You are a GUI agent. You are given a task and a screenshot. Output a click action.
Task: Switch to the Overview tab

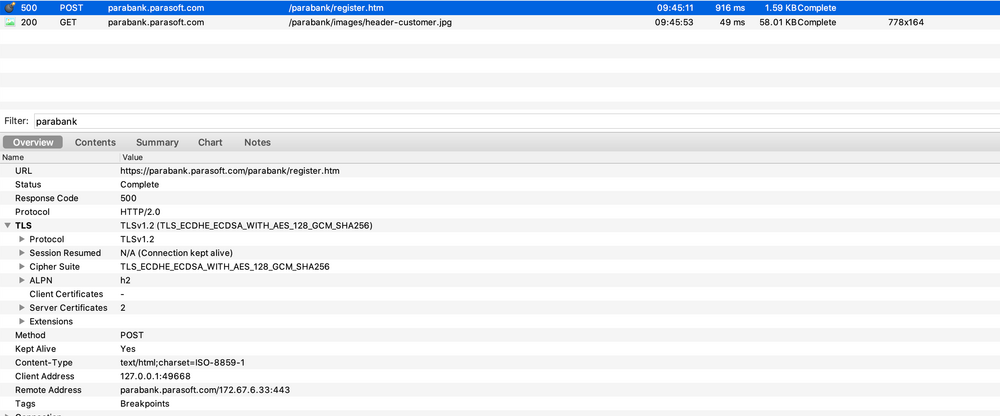click(x=33, y=142)
